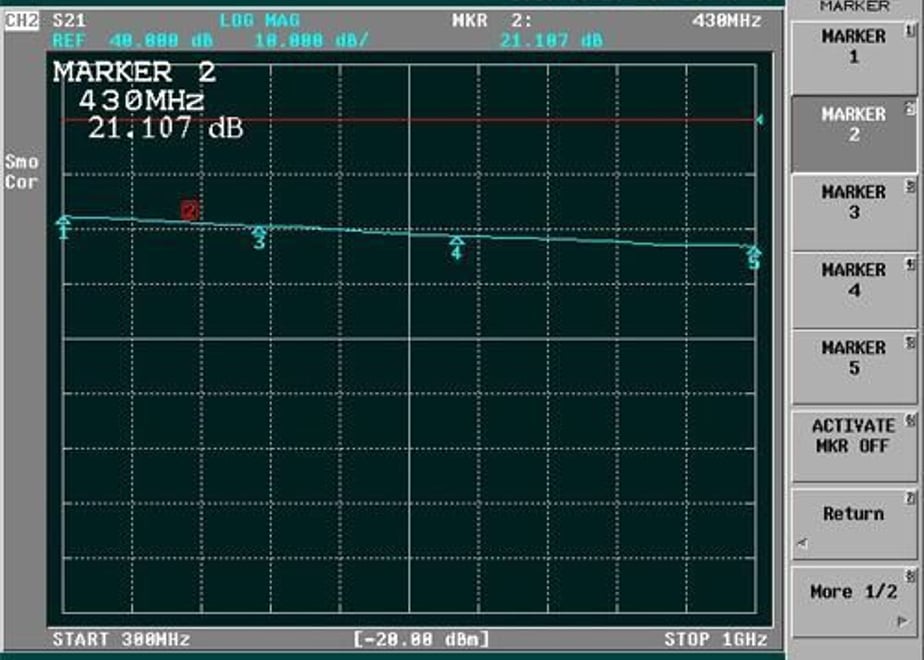Click START 300MHz label

tap(121, 639)
